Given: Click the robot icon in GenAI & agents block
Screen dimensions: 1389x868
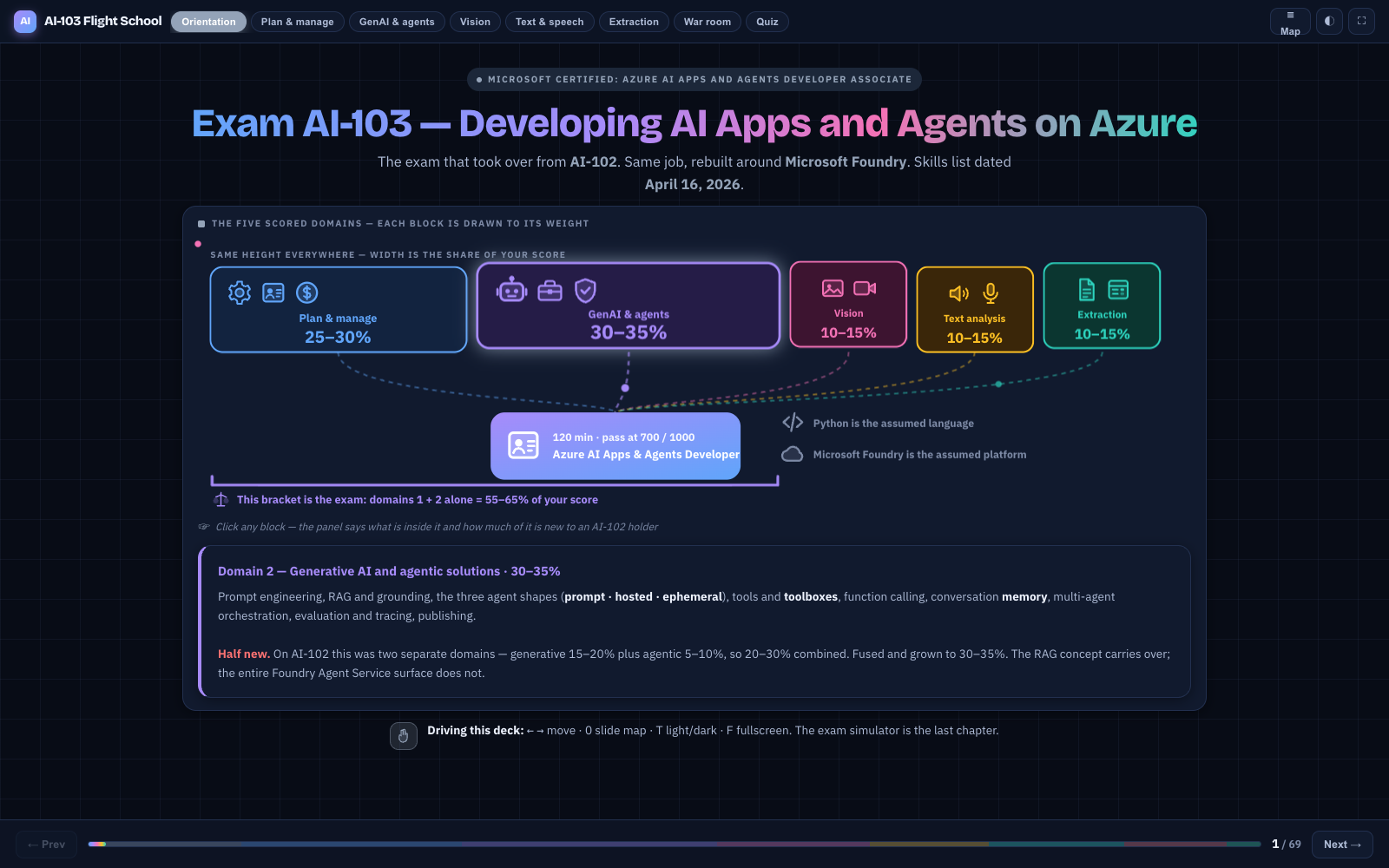Looking at the screenshot, I should 512,290.
